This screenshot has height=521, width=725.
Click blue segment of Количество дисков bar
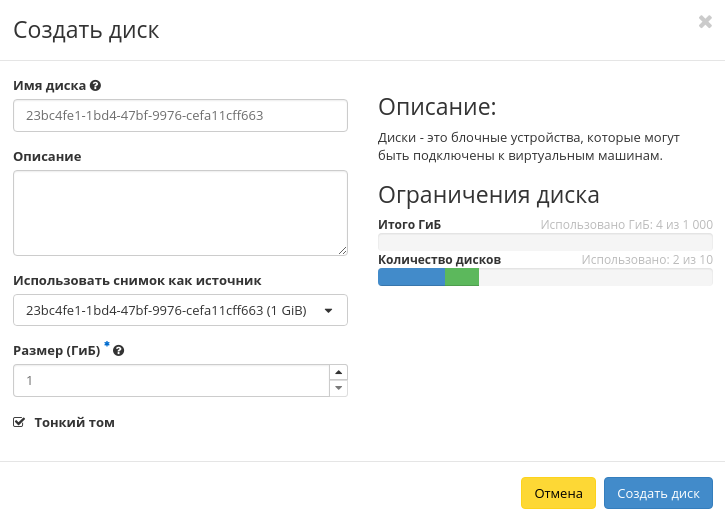click(411, 277)
